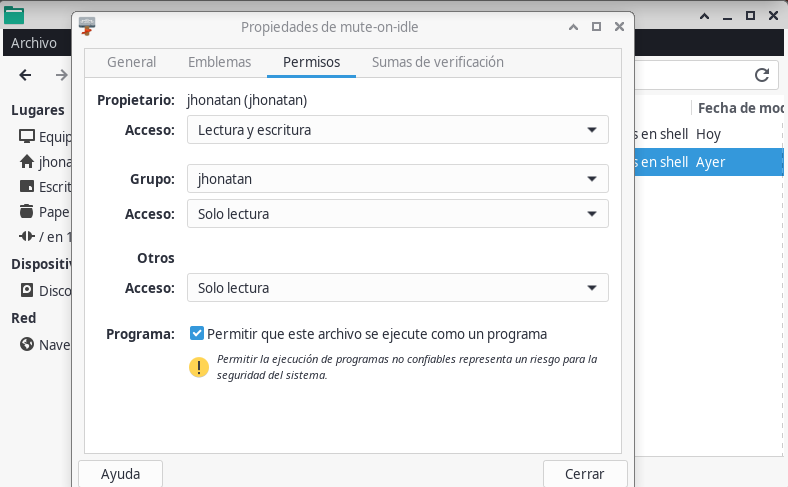Open the Grupo jhonatan dropdown
Image resolution: width=788 pixels, height=487 pixels.
click(x=398, y=178)
